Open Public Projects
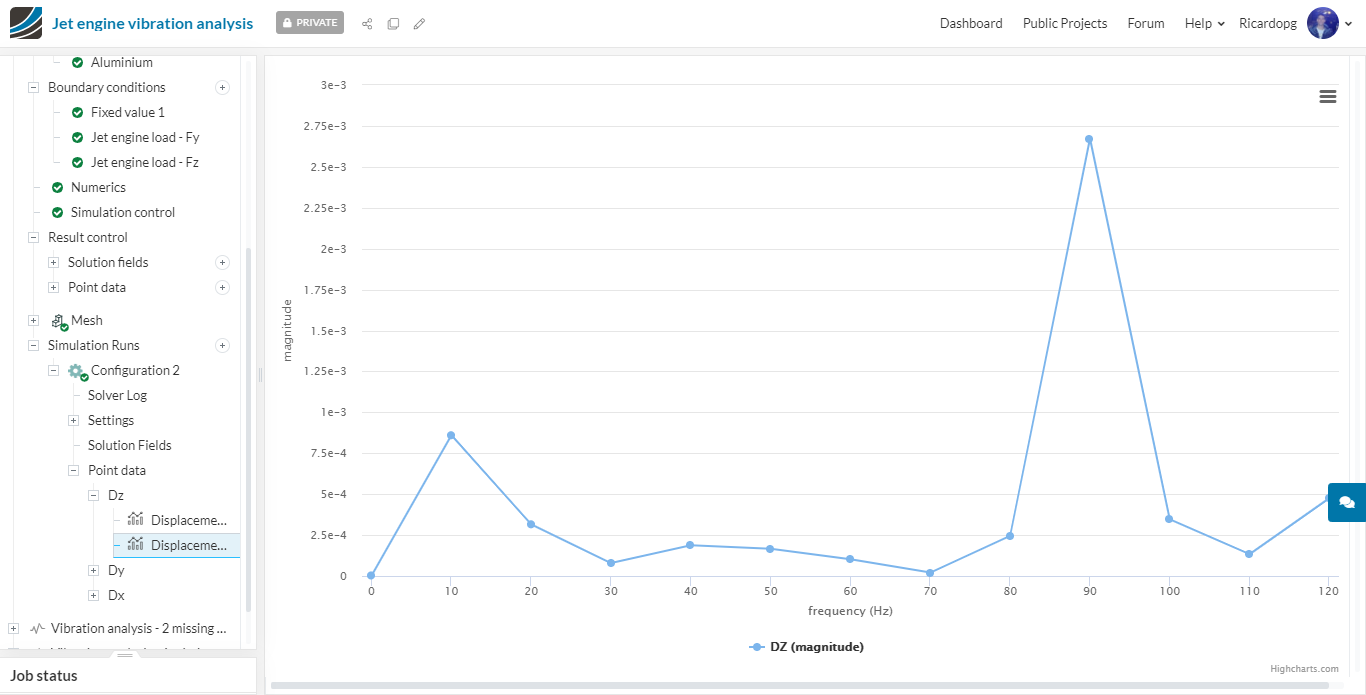The image size is (1366, 695). click(1065, 23)
